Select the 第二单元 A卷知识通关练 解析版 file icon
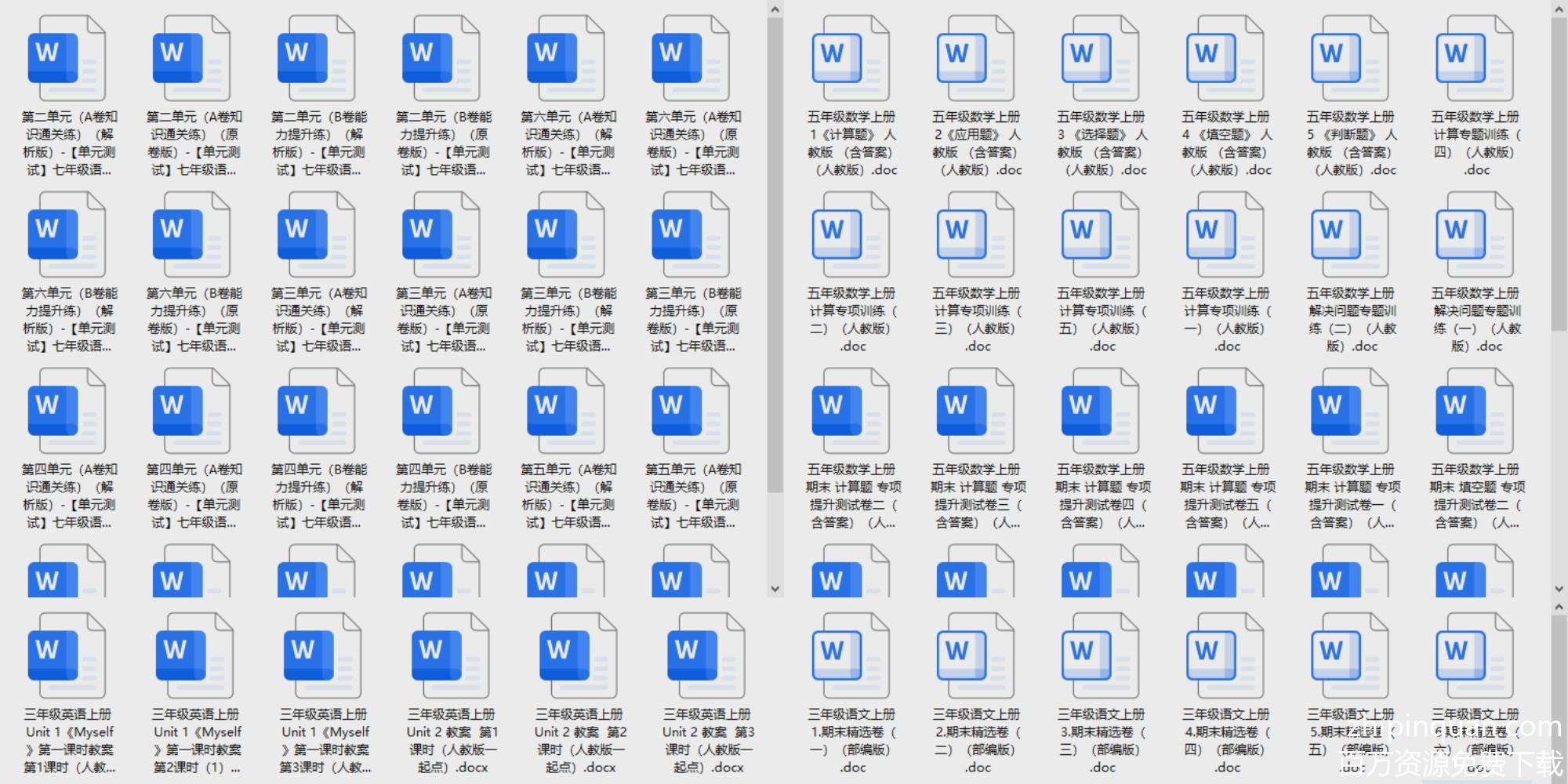Screen dimensions: 1568x784 tap(67, 58)
